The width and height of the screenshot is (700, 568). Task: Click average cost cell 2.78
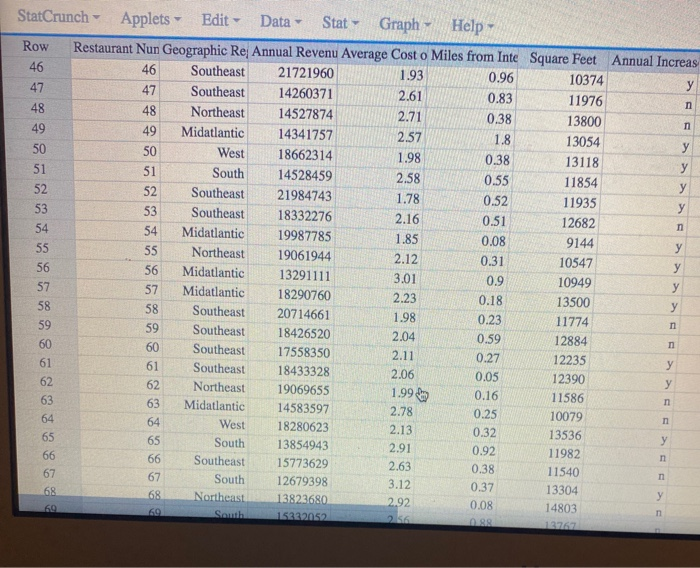[x=401, y=411]
